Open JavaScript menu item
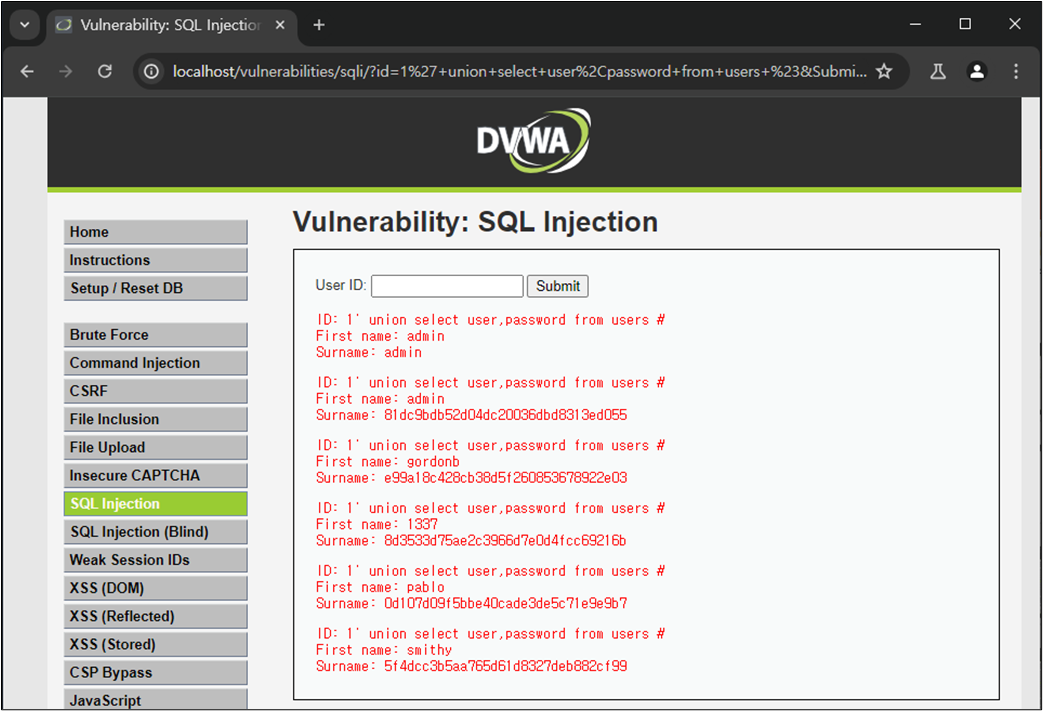Screen dimensions: 1043x711 coord(156,700)
